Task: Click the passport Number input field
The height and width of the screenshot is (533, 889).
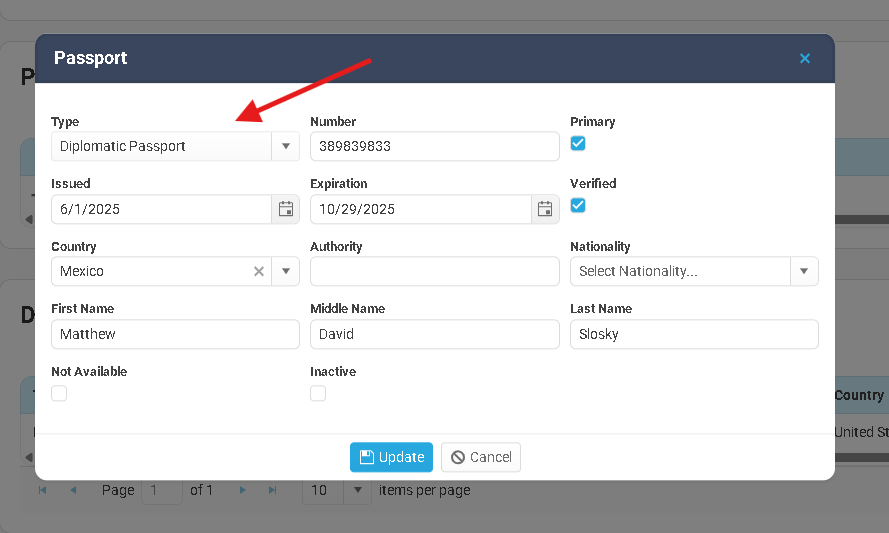Action: [x=434, y=147]
